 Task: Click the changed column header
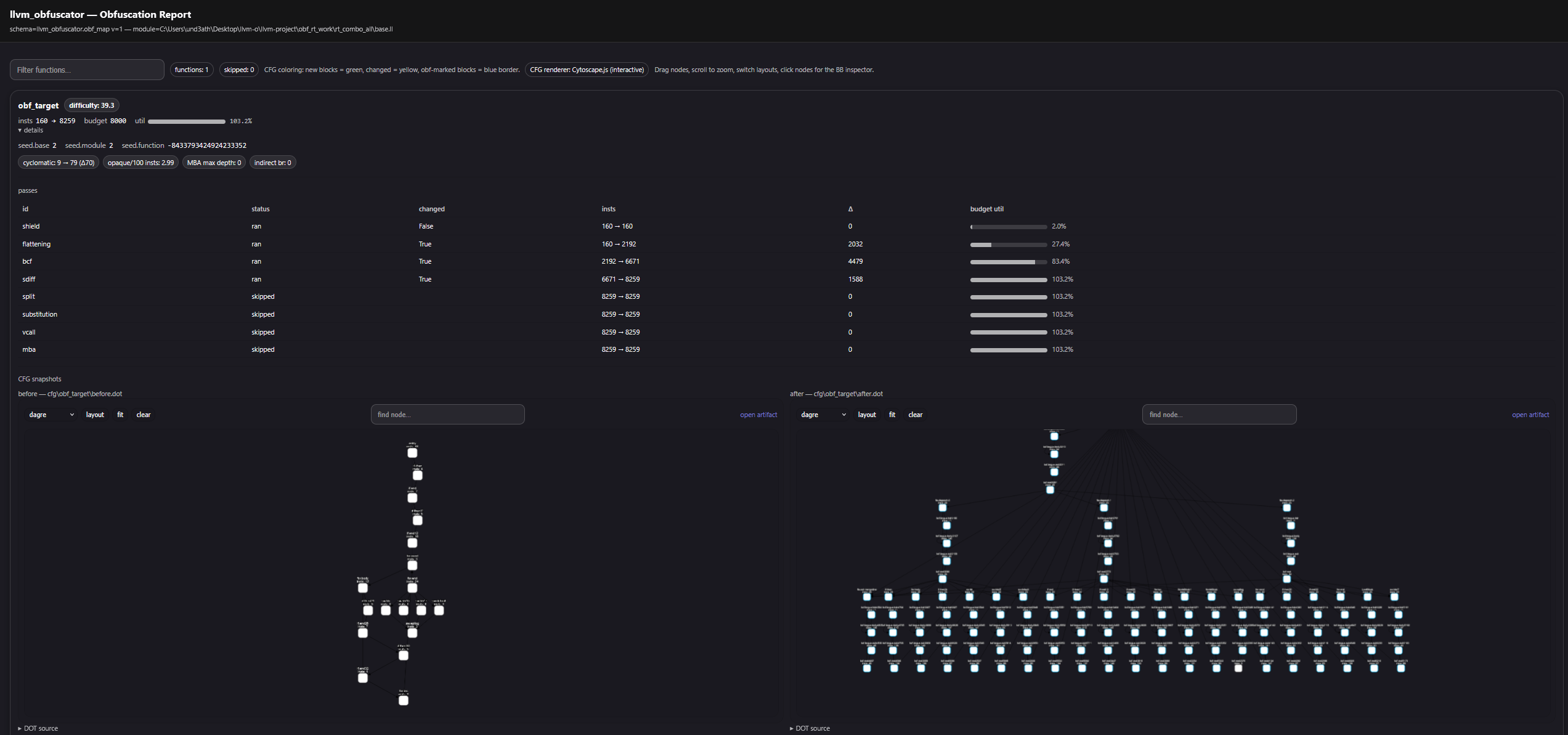point(432,209)
